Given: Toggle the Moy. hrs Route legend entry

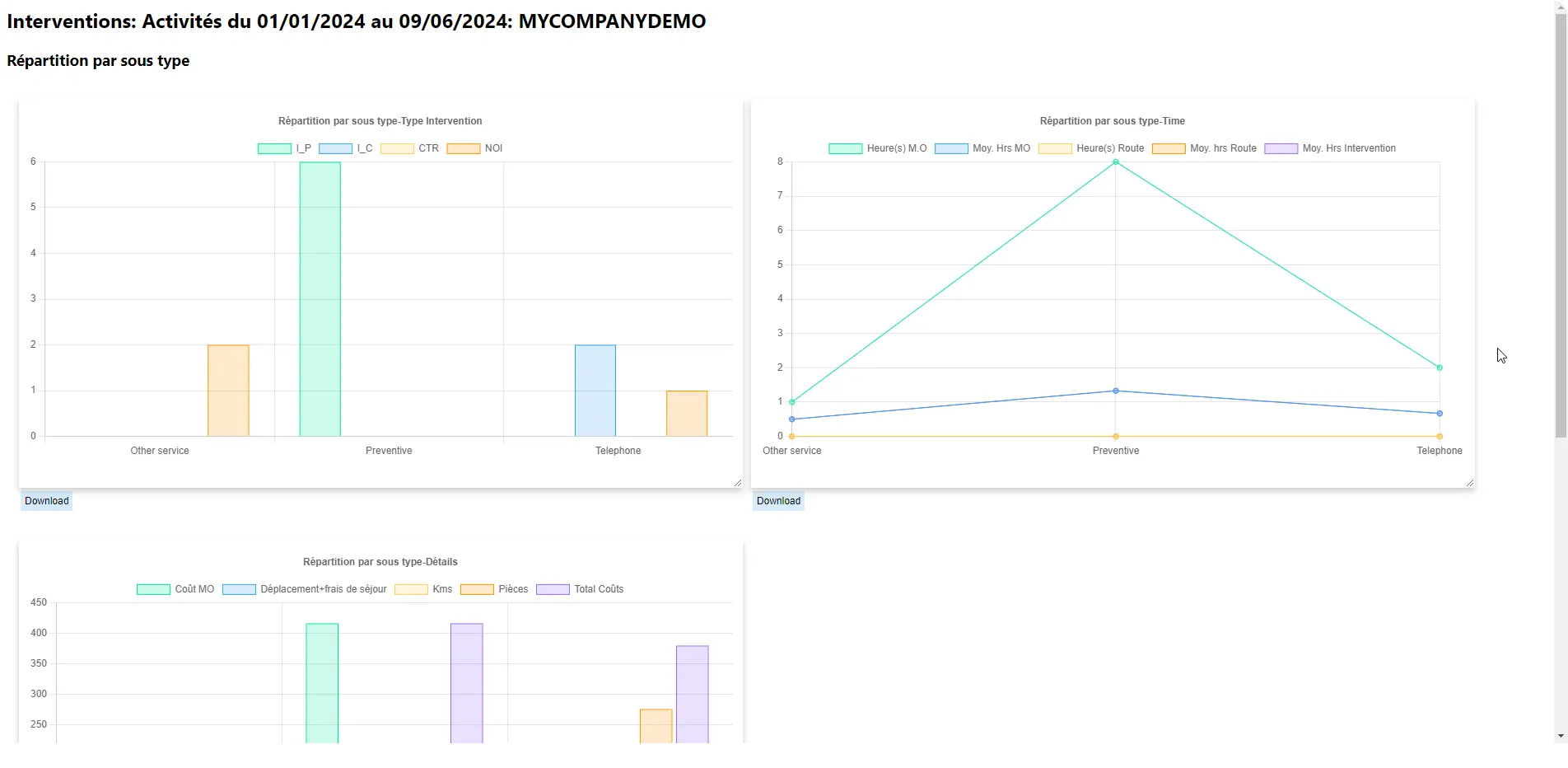Looking at the screenshot, I should [1204, 148].
